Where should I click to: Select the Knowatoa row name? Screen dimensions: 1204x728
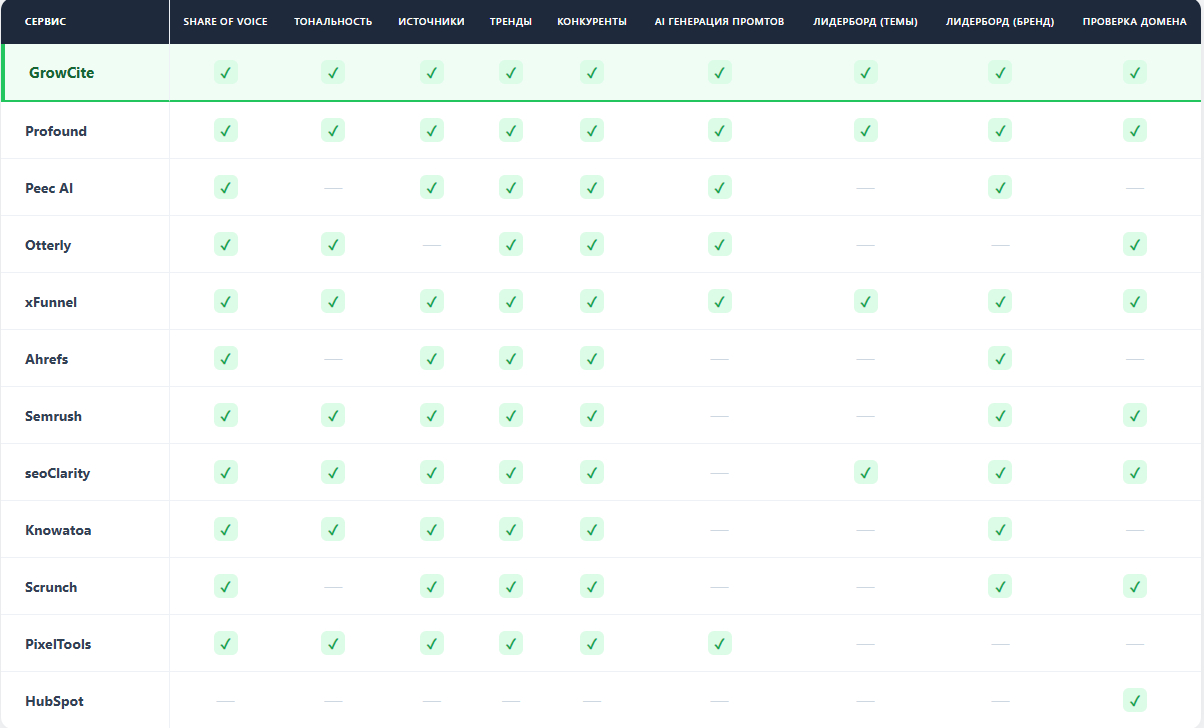58,530
